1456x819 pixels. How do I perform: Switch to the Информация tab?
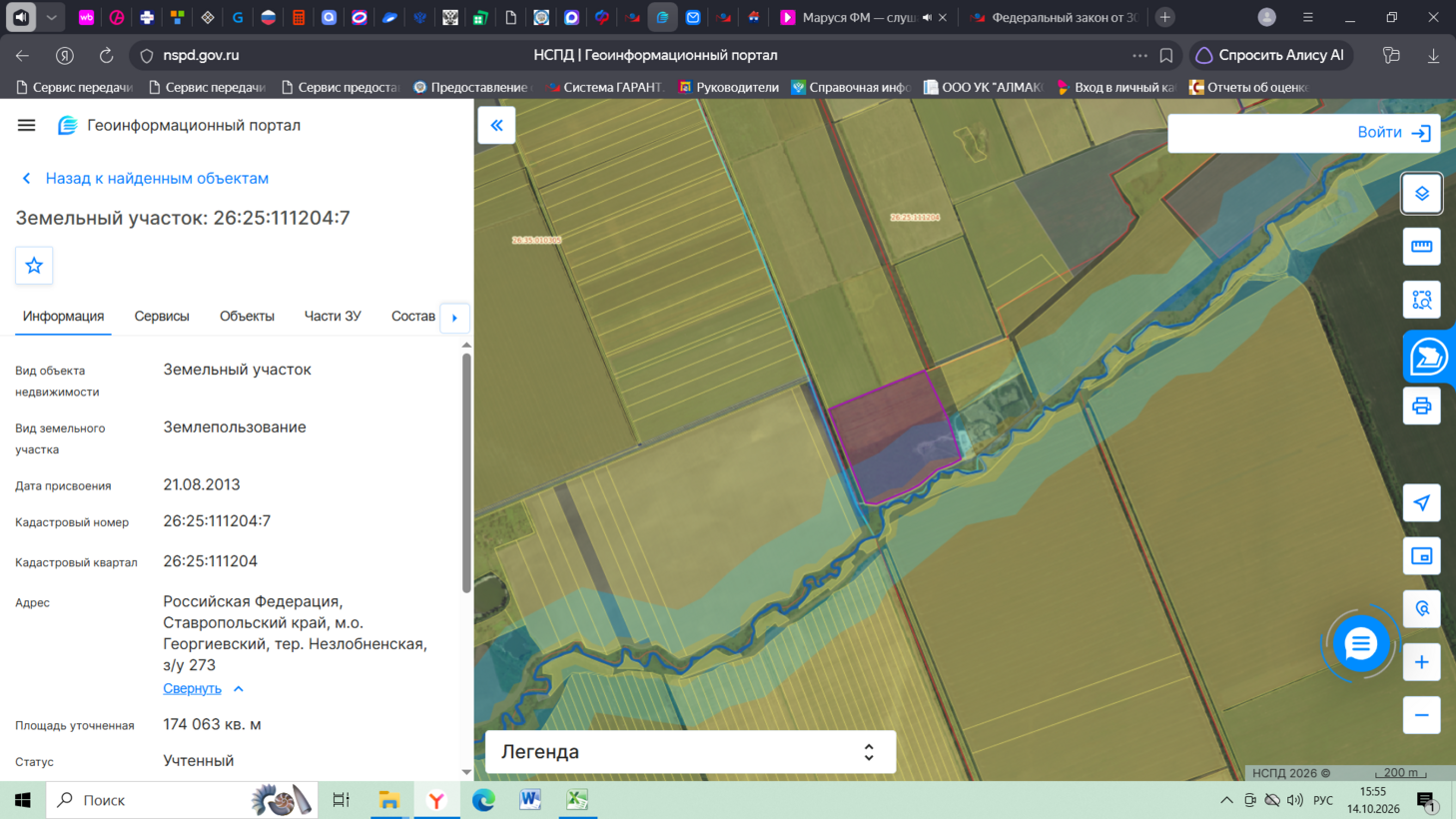(x=63, y=317)
